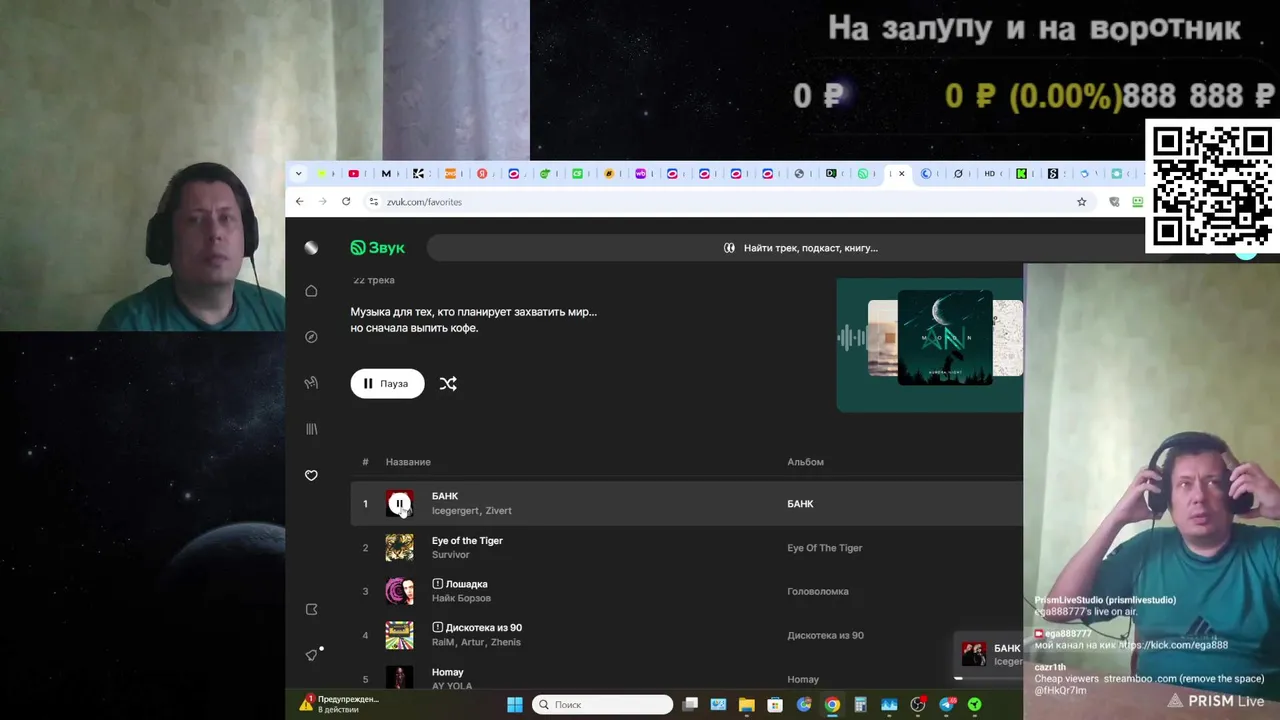Open Microsoft Store from the taskbar
This screenshot has width=1280, height=720.
(775, 705)
